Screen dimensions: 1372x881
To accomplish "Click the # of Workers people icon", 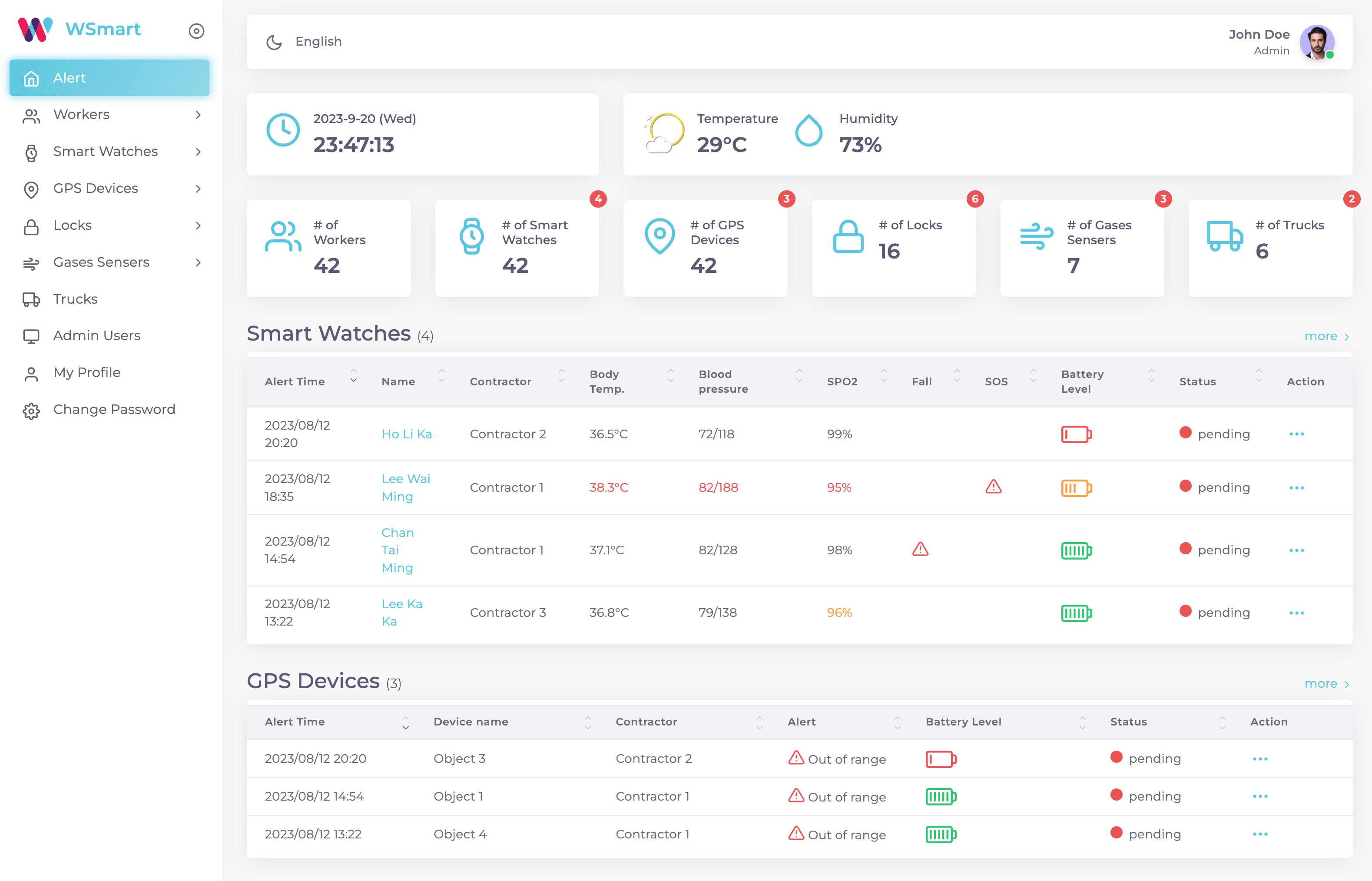I will pos(283,236).
